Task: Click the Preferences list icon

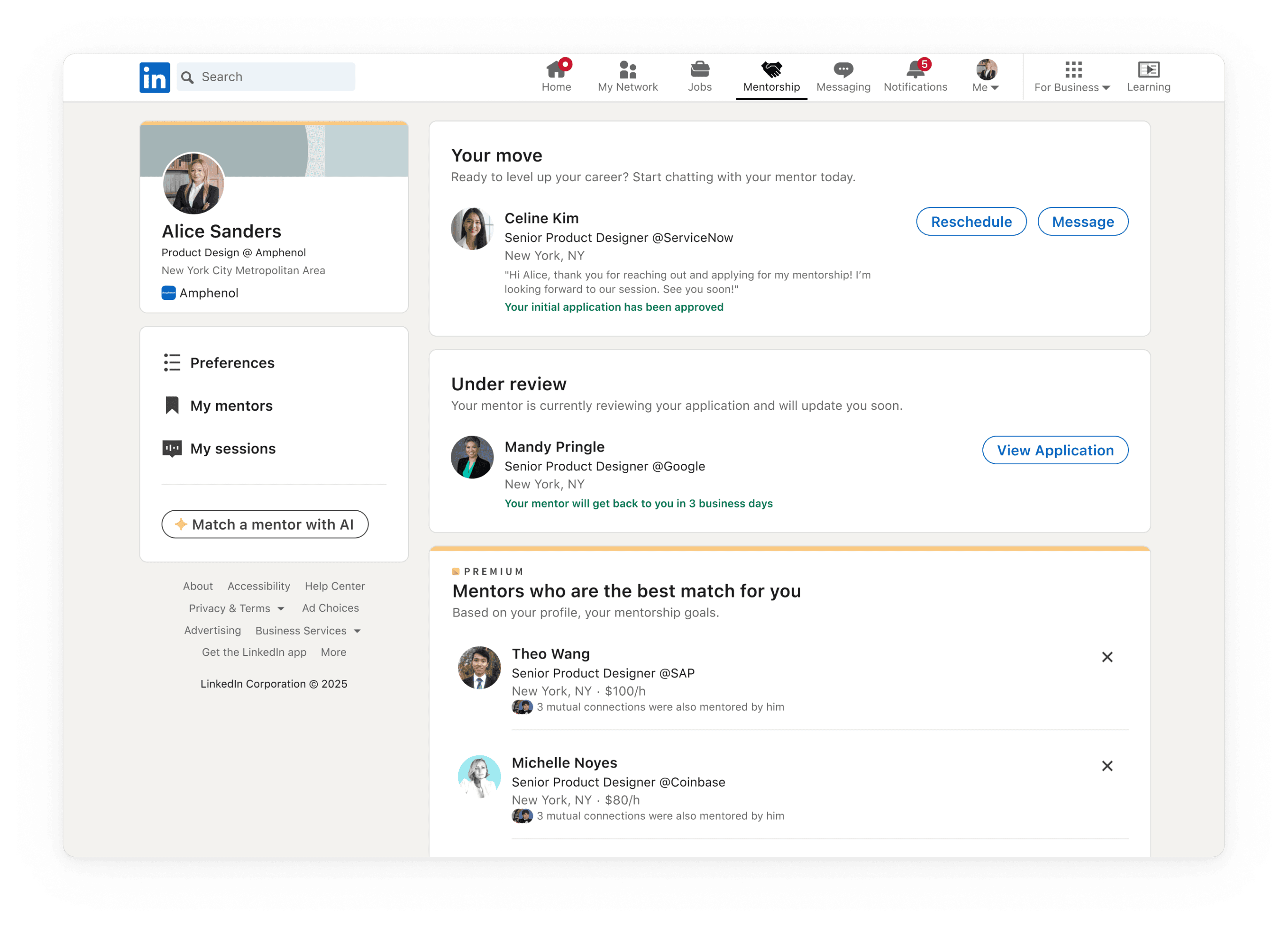Action: click(172, 363)
